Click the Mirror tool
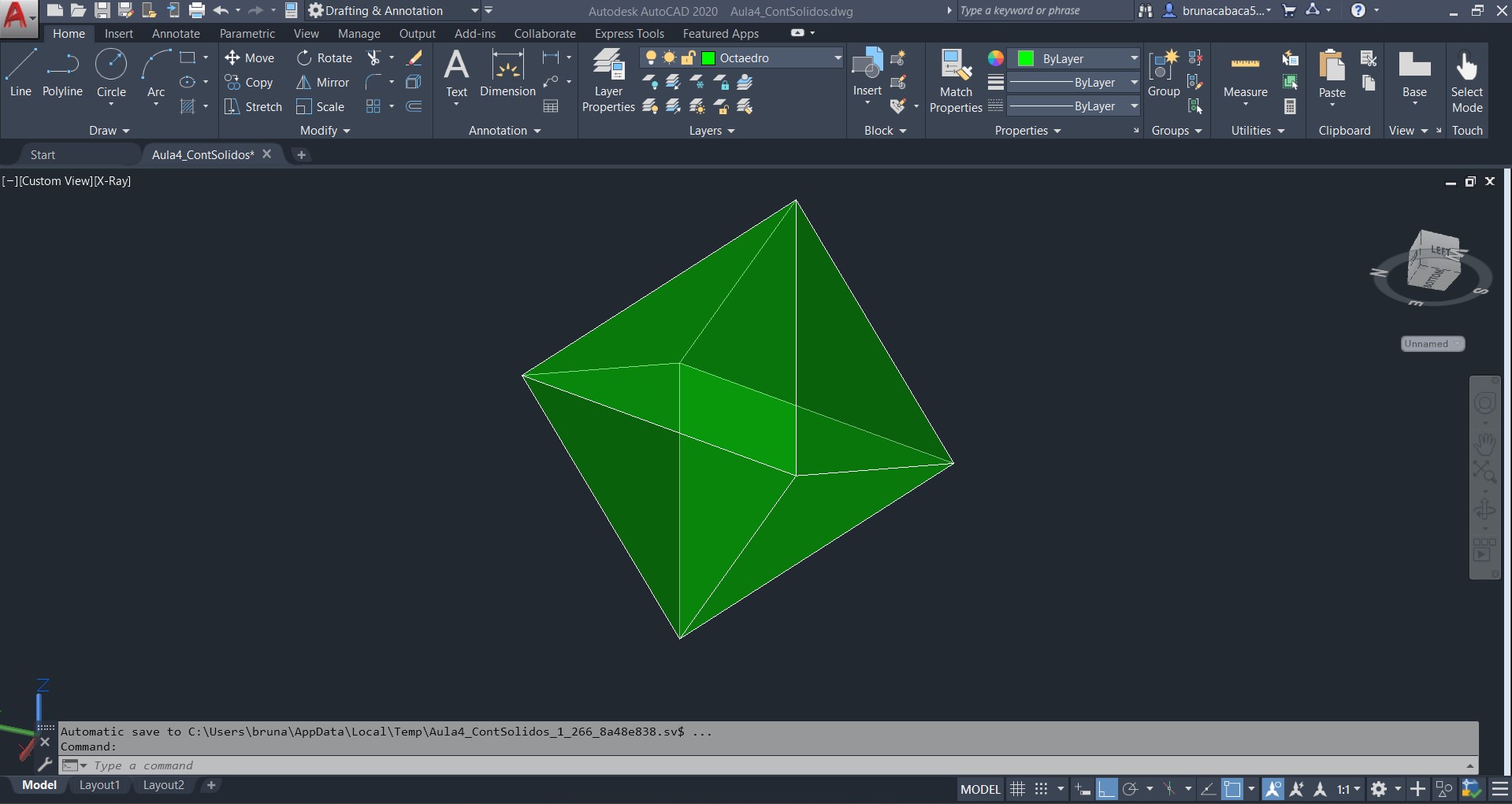 click(x=322, y=82)
